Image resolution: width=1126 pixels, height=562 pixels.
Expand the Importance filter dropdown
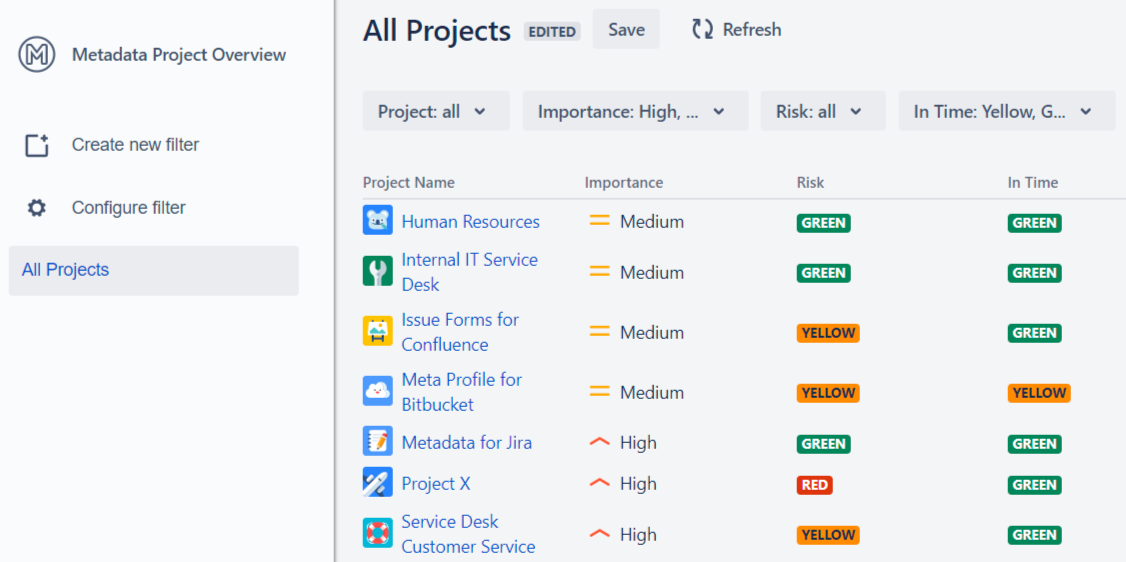coord(636,111)
